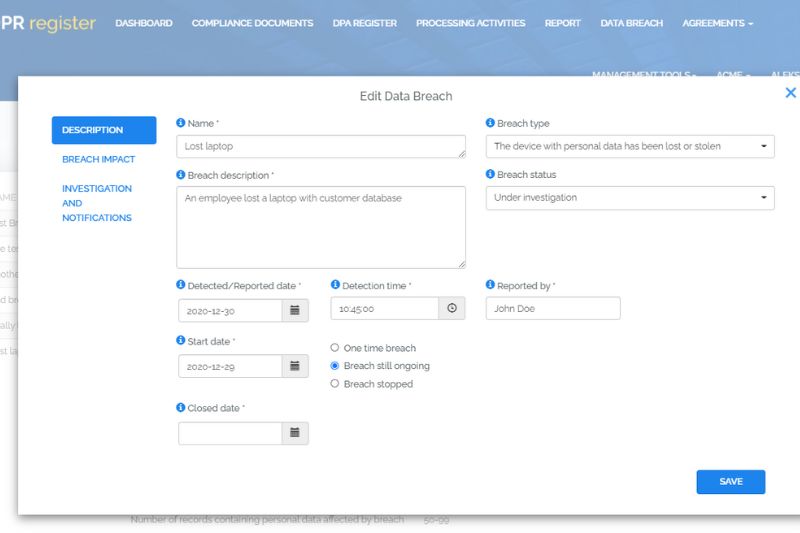Viewport: 800px width, 533px height.
Task: Click the Edit Data Breach title
Action: coord(406,96)
